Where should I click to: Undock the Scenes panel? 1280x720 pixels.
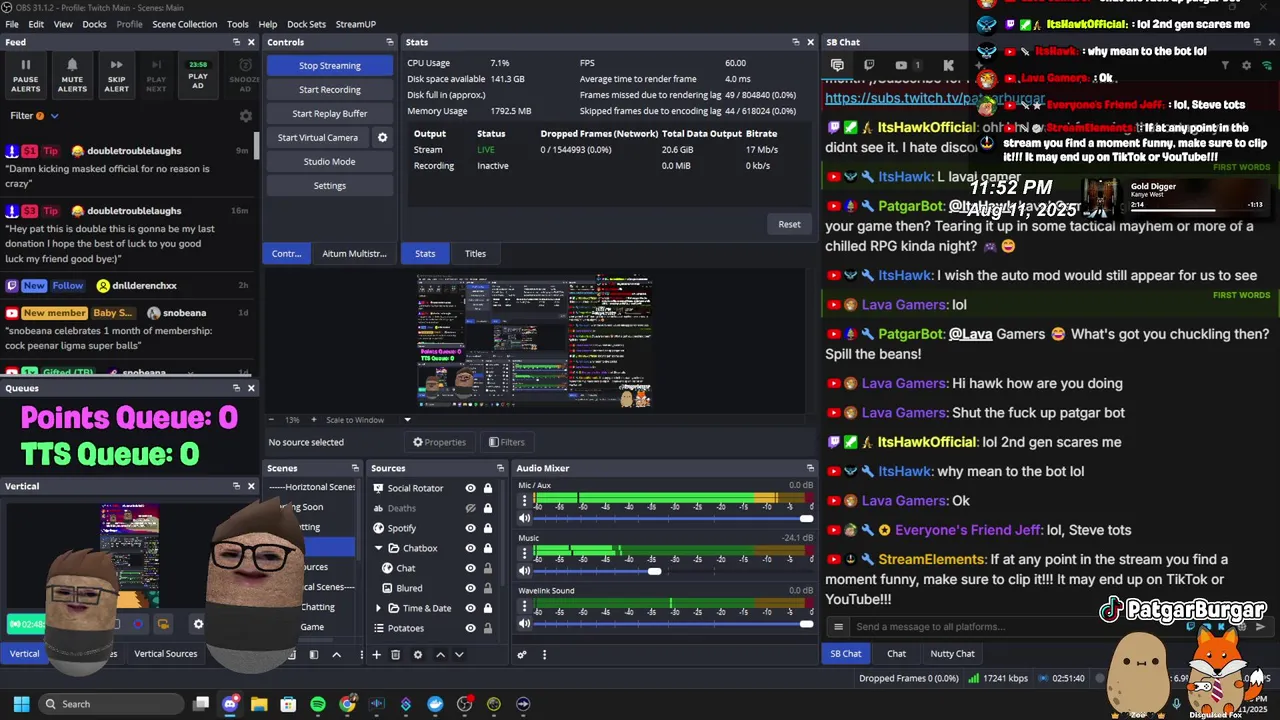pos(354,468)
